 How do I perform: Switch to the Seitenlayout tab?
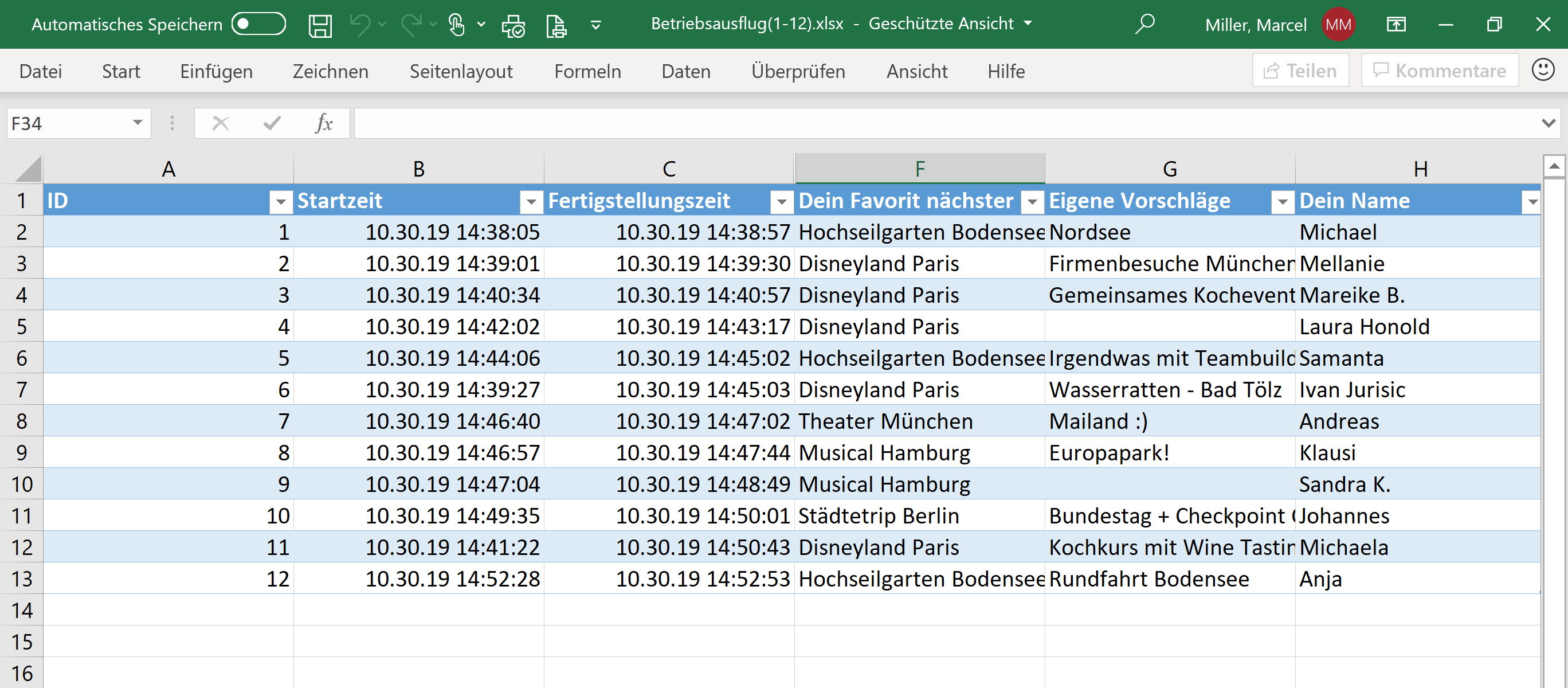coord(461,71)
